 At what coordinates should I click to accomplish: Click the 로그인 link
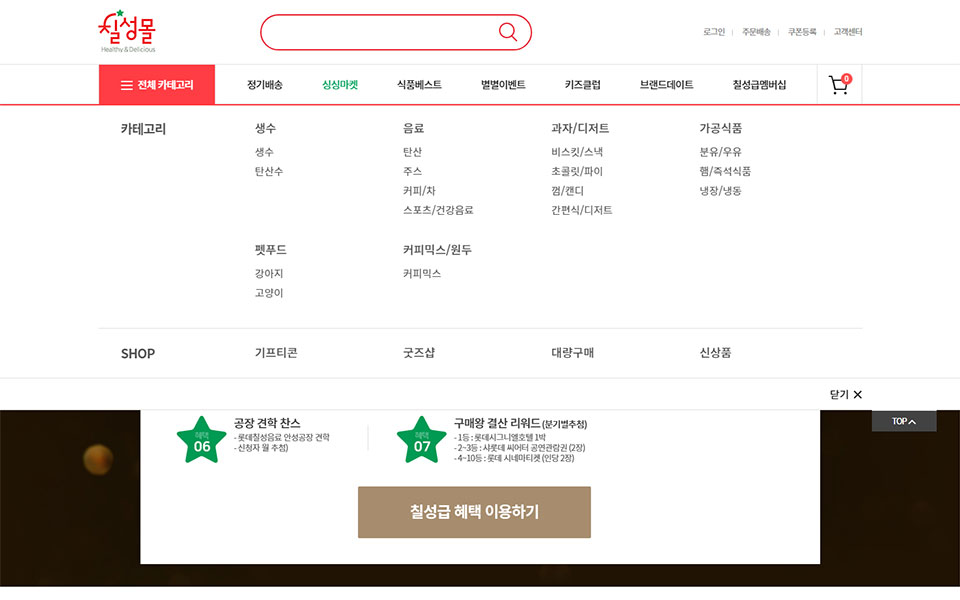click(713, 32)
